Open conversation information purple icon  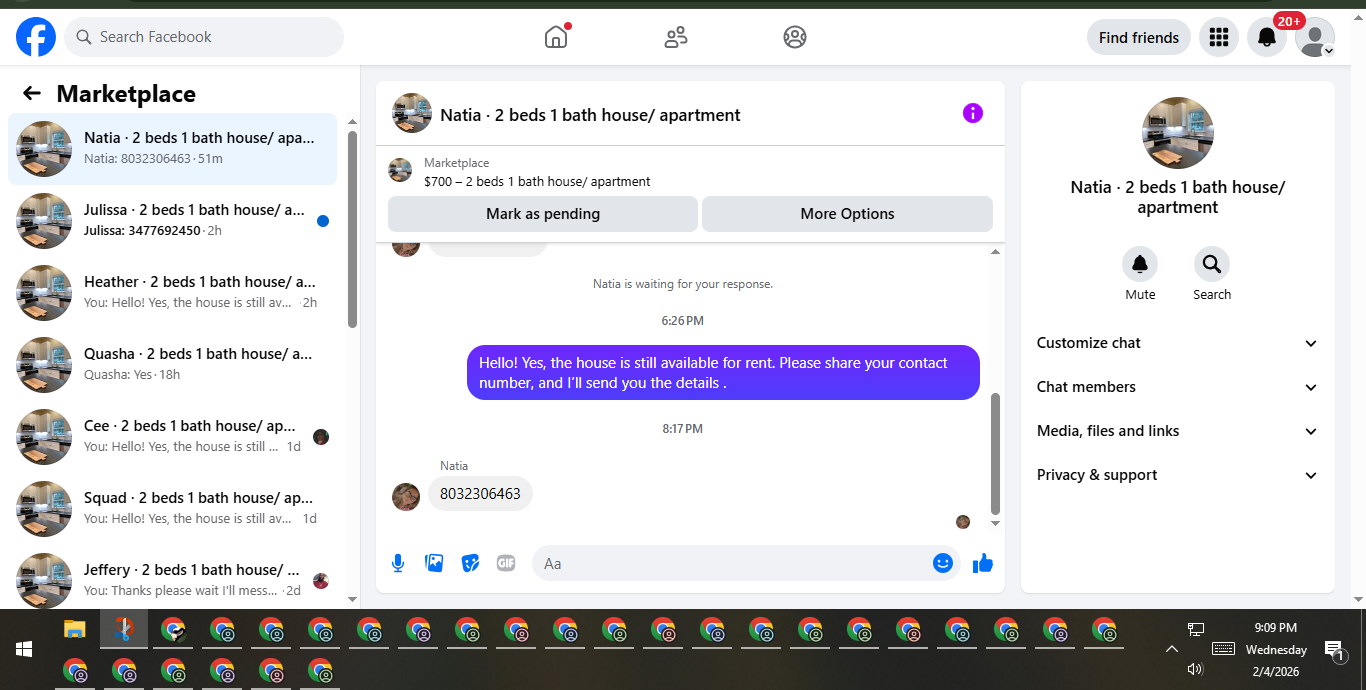tap(973, 113)
